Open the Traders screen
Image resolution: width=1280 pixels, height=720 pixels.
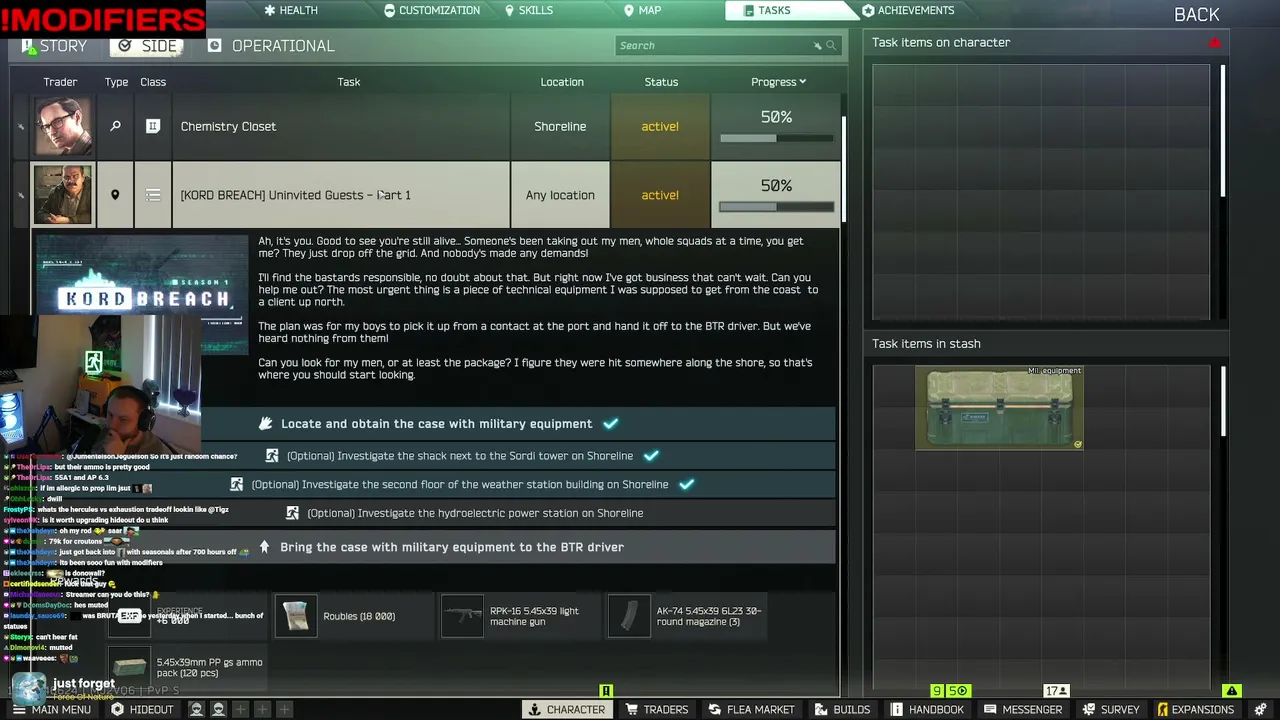point(657,710)
